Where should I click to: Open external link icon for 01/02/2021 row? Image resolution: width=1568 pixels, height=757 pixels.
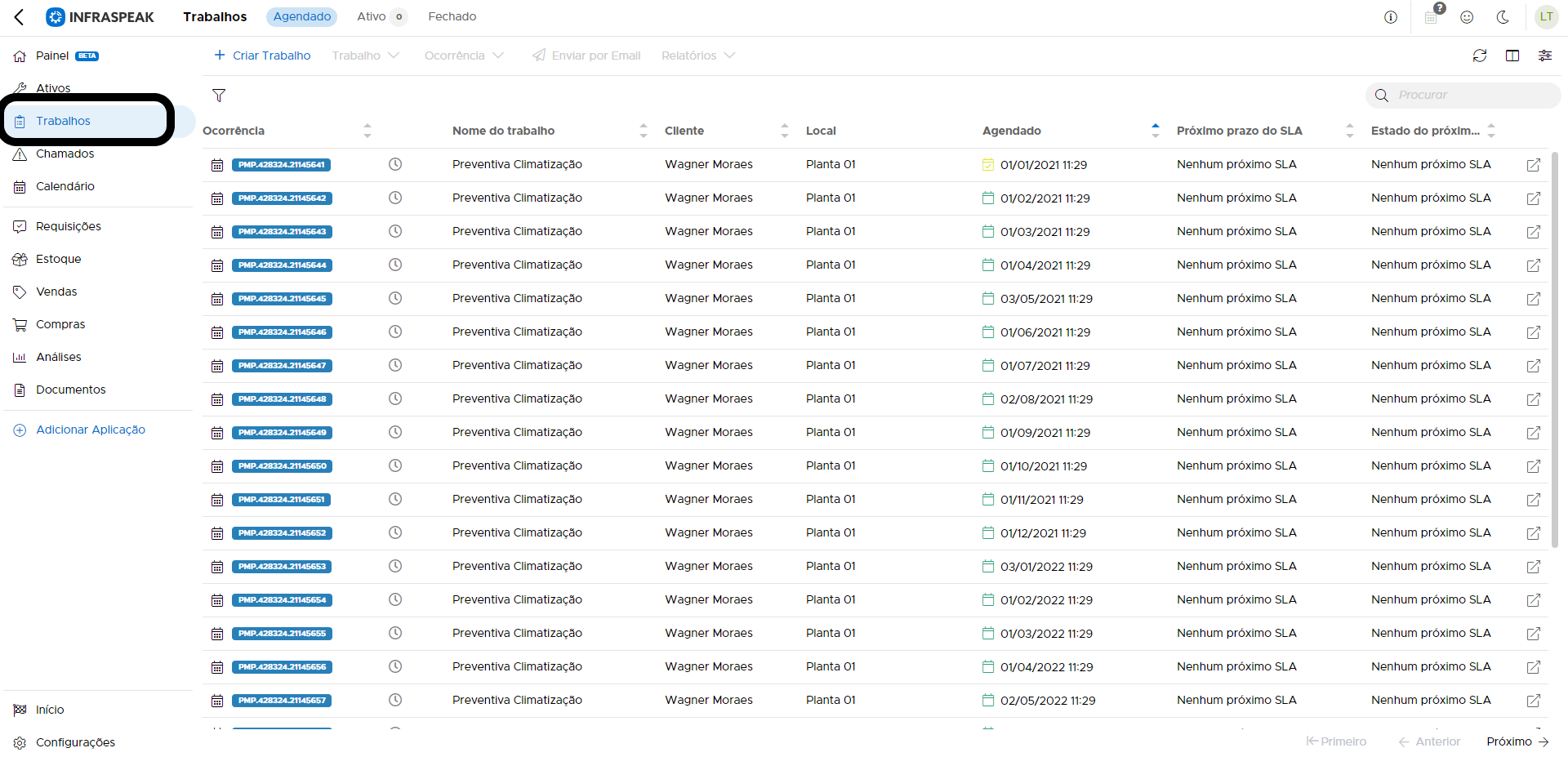pos(1534,198)
